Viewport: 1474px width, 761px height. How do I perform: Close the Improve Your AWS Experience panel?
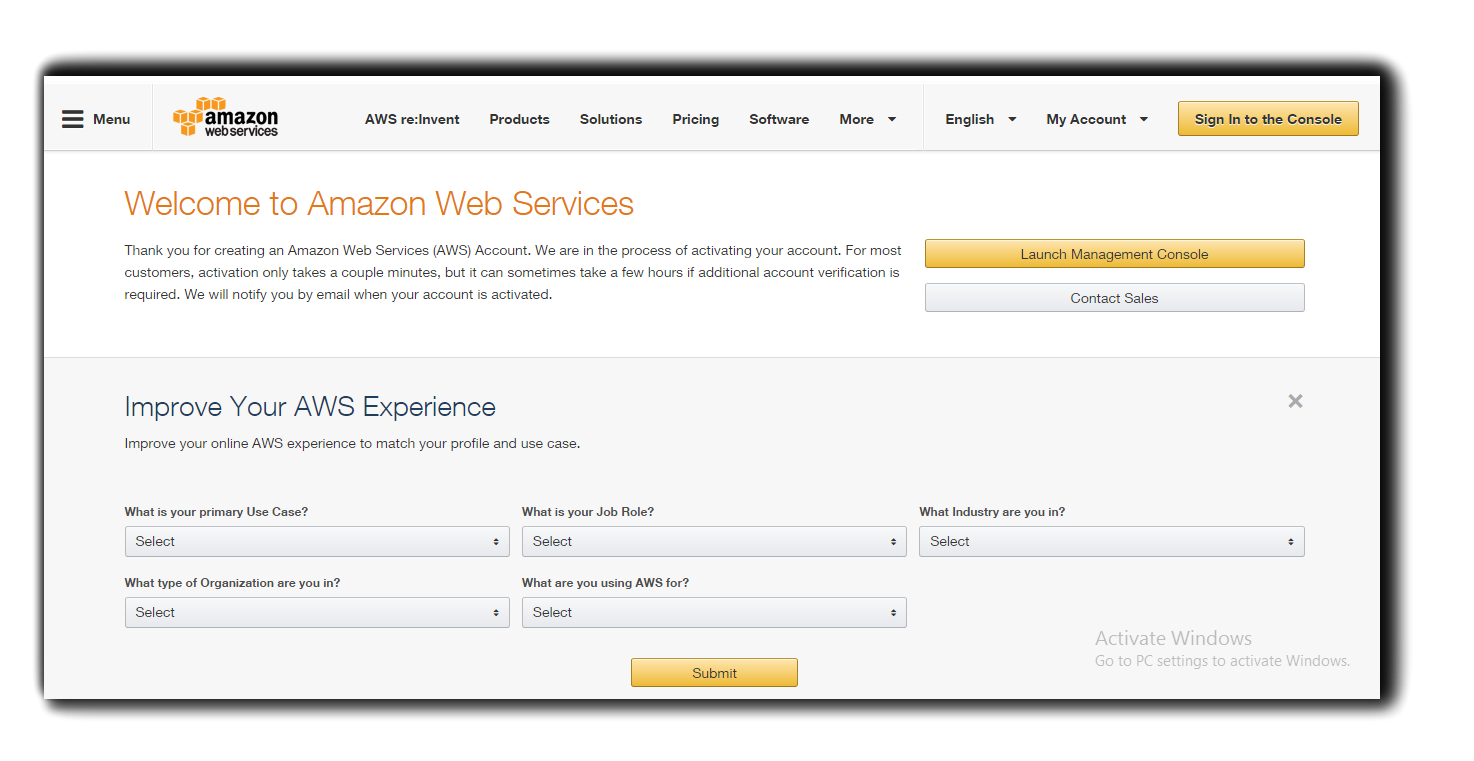(1295, 401)
